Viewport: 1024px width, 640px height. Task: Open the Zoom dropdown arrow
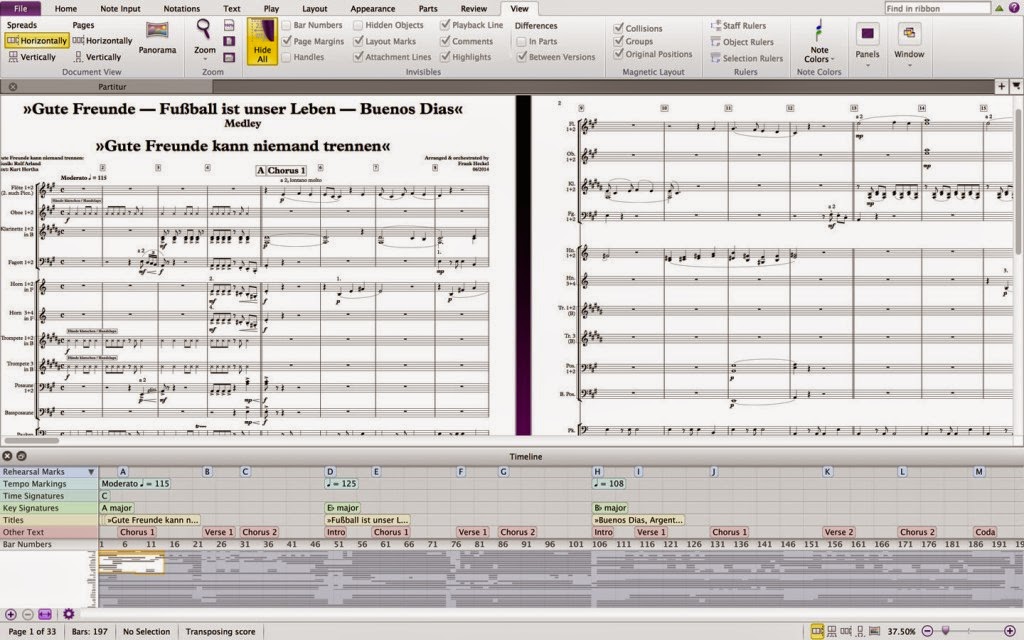(x=204, y=59)
